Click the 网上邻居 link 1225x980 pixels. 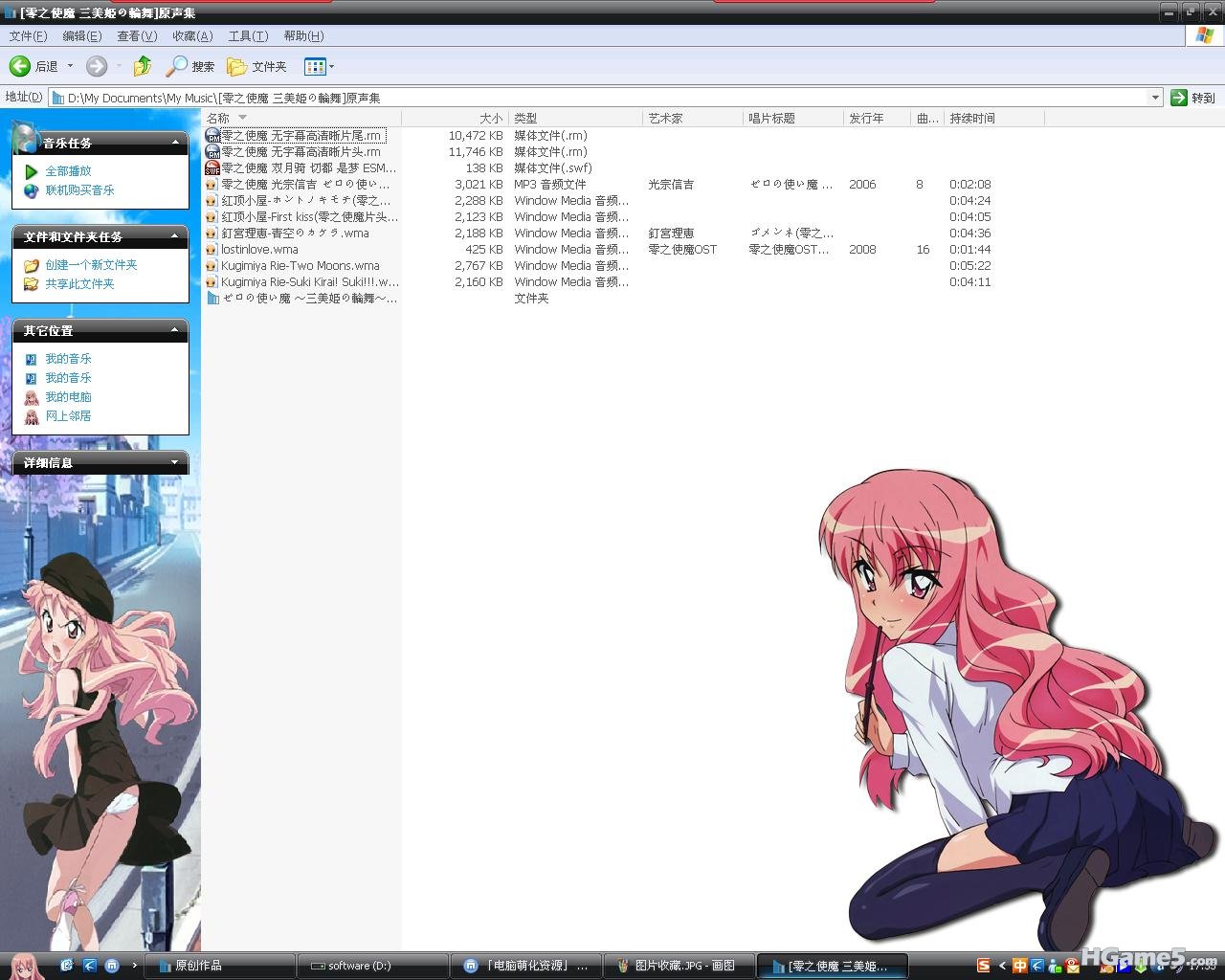coord(69,416)
